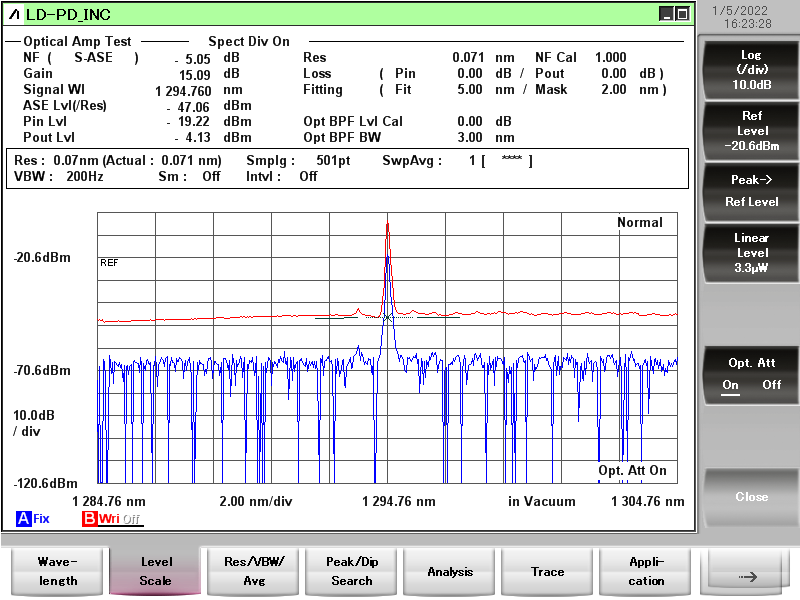Screen dimensions: 800x600
Task: Select the blue trace A Fix indicator
Action: [32, 519]
